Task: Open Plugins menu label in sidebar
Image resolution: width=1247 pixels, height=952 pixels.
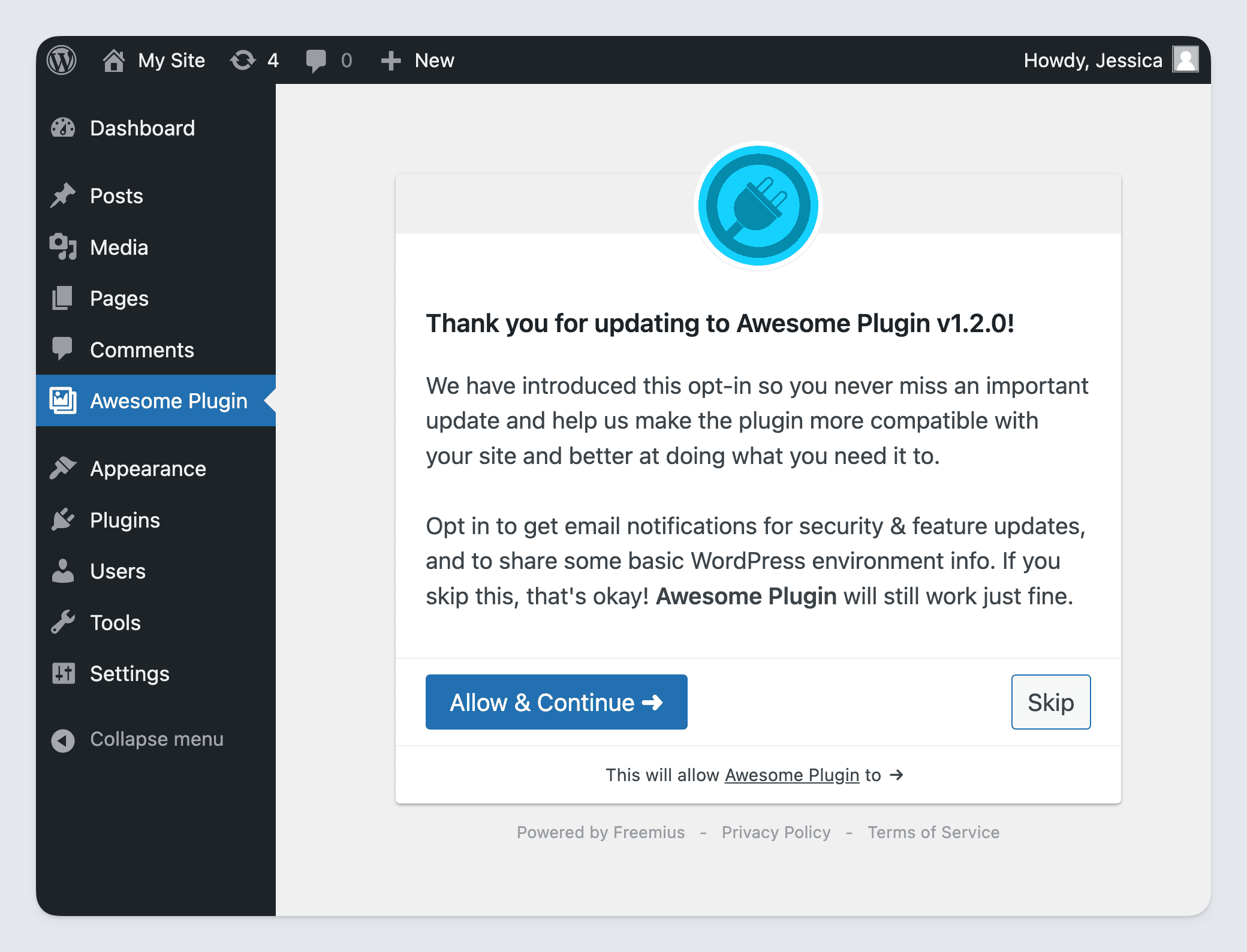Action: tap(125, 520)
